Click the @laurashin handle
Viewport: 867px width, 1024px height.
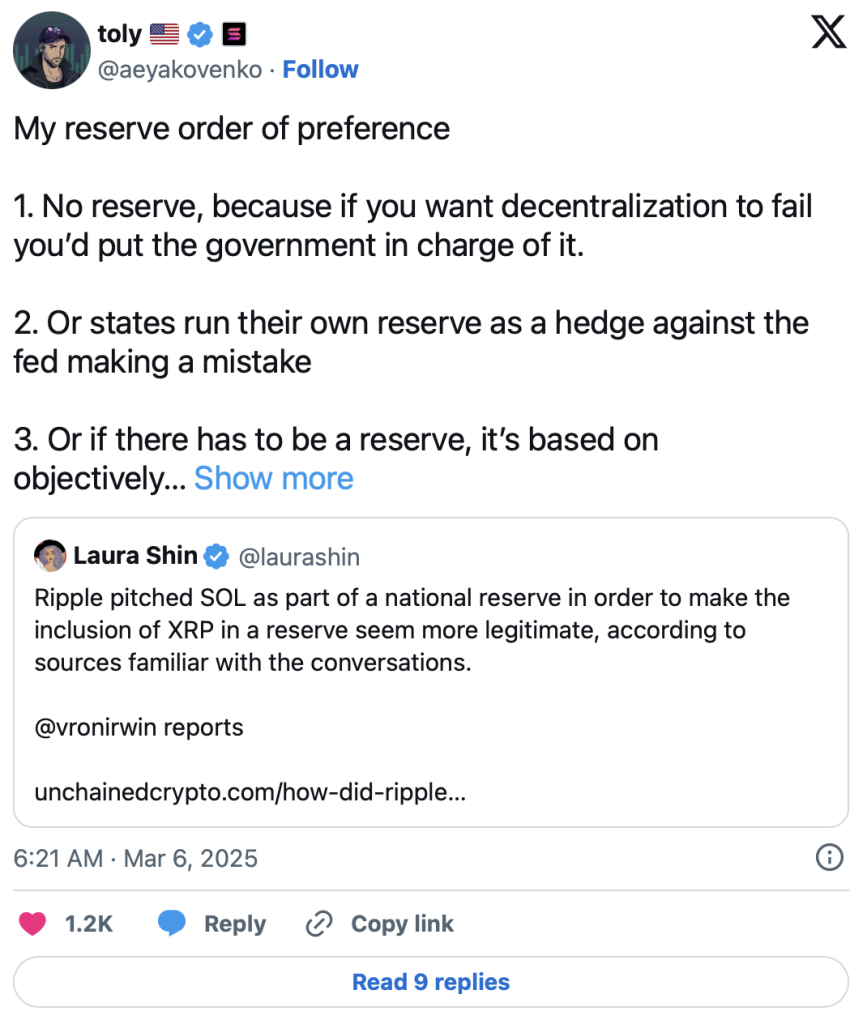(299, 556)
